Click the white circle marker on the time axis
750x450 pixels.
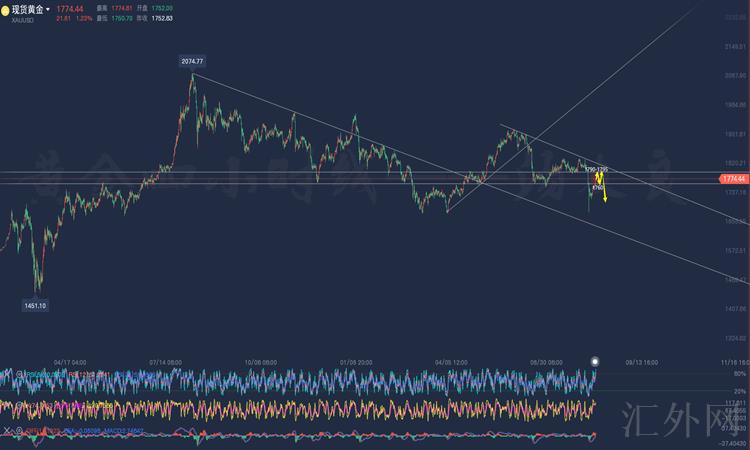595,362
